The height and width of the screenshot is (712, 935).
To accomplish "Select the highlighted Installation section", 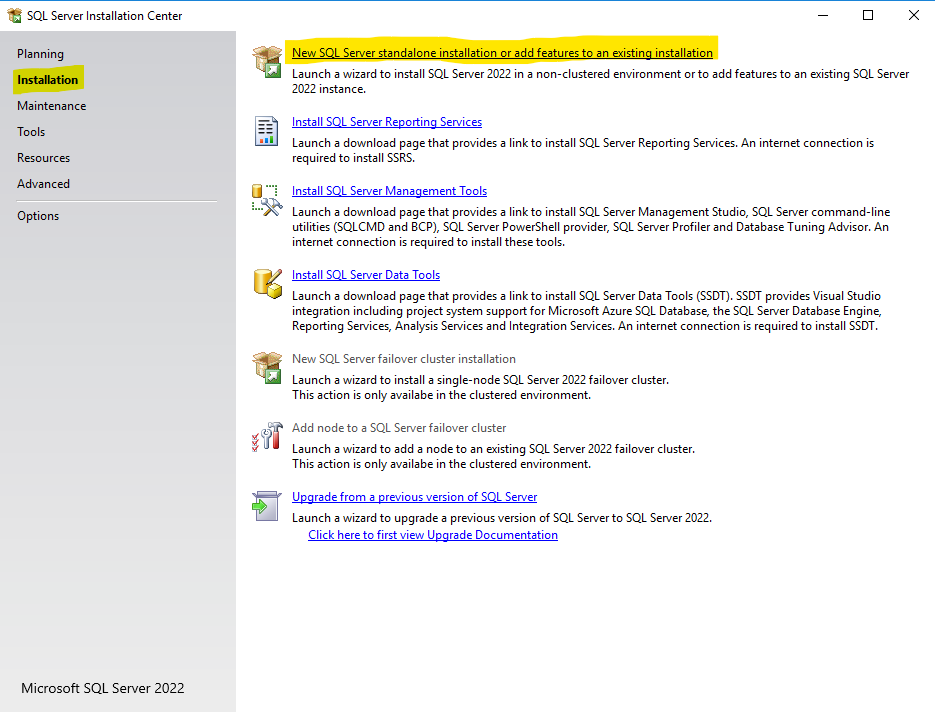I will point(47,79).
